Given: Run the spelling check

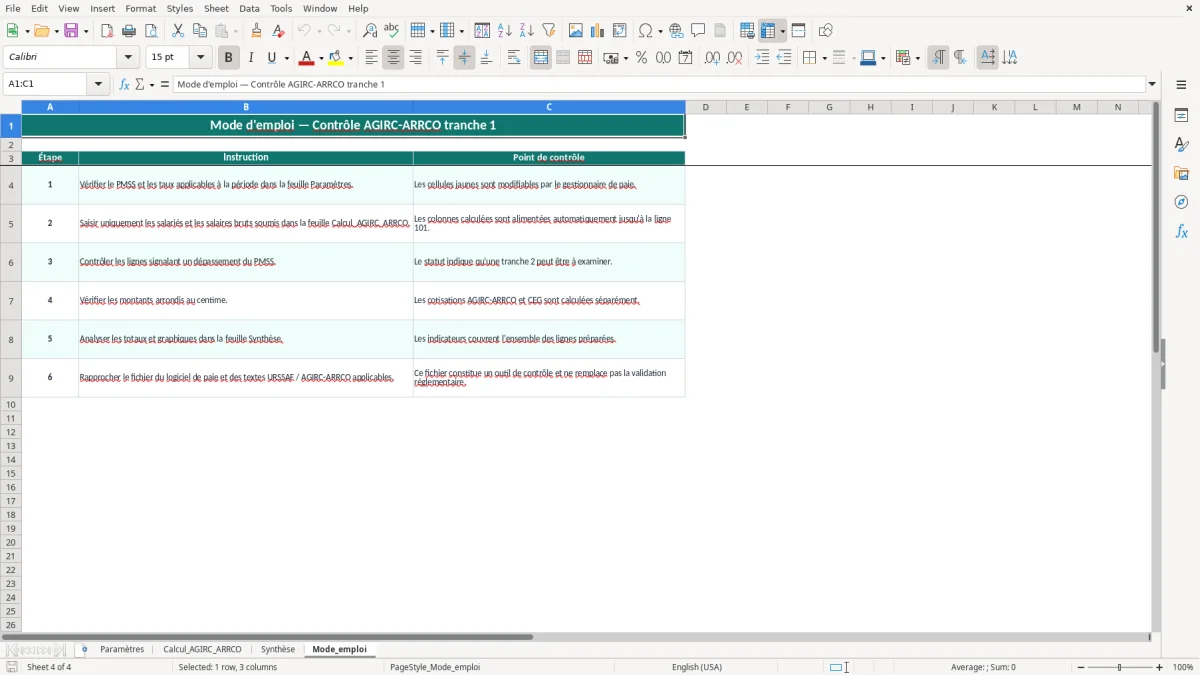Looking at the screenshot, I should coord(392,31).
